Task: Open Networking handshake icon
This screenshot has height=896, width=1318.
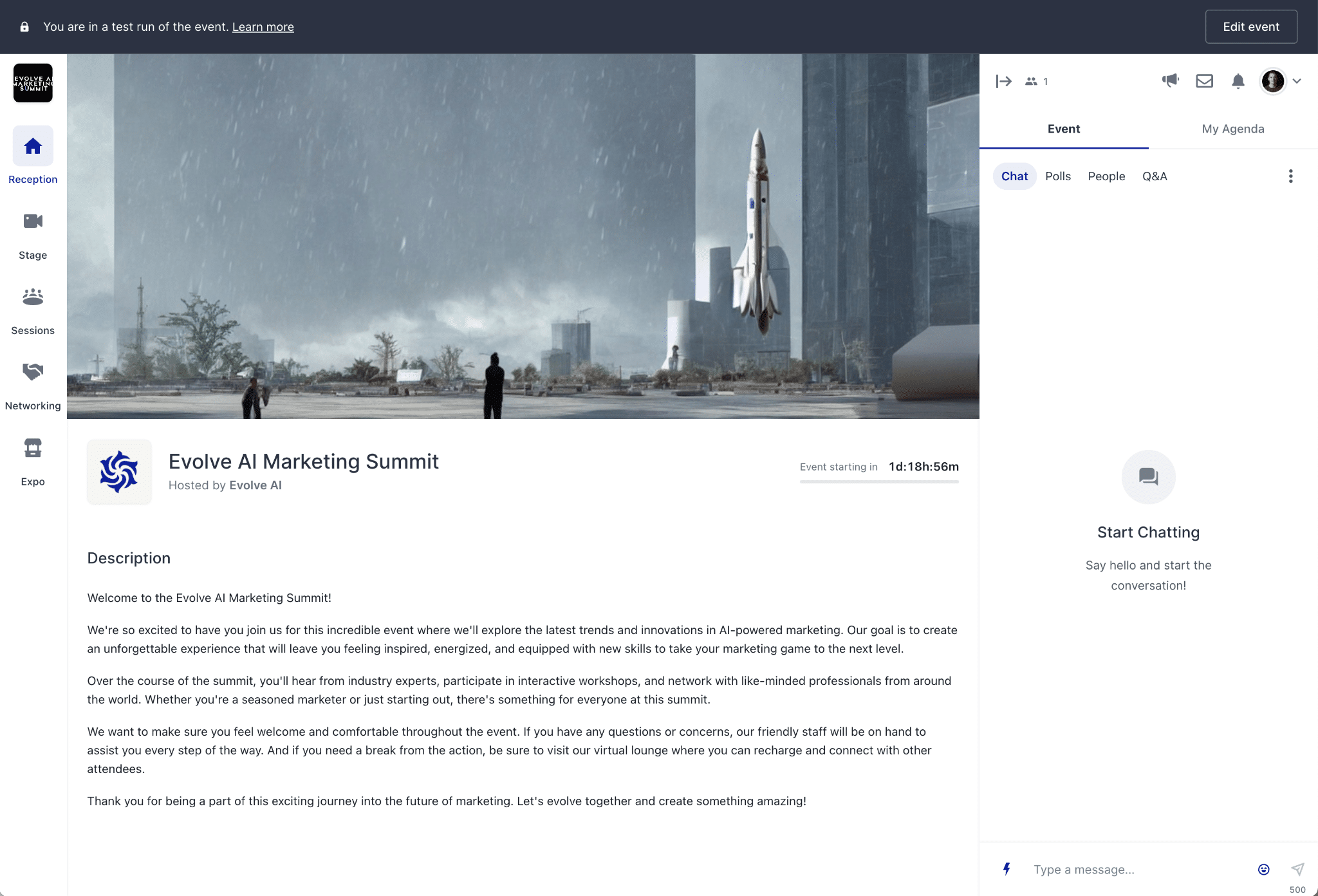Action: (x=33, y=371)
